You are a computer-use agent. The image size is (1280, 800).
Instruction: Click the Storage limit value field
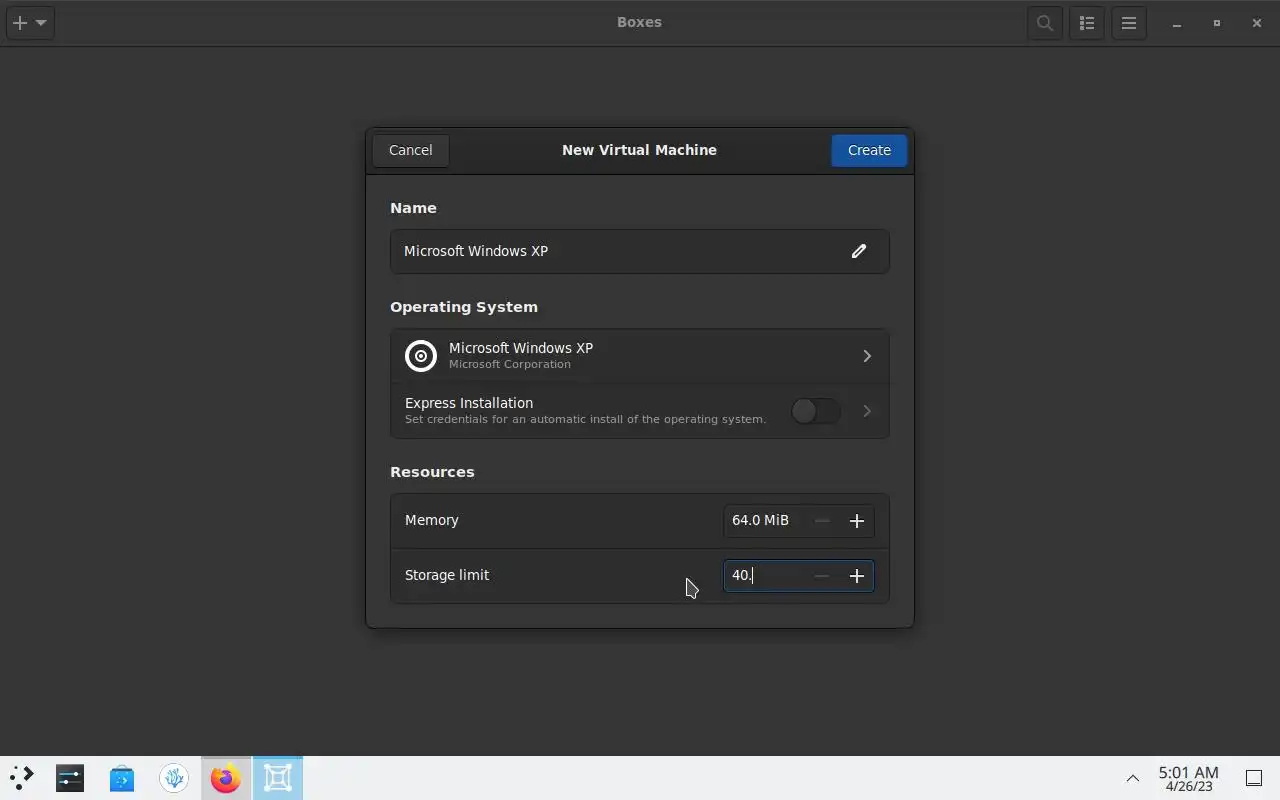tap(765, 576)
